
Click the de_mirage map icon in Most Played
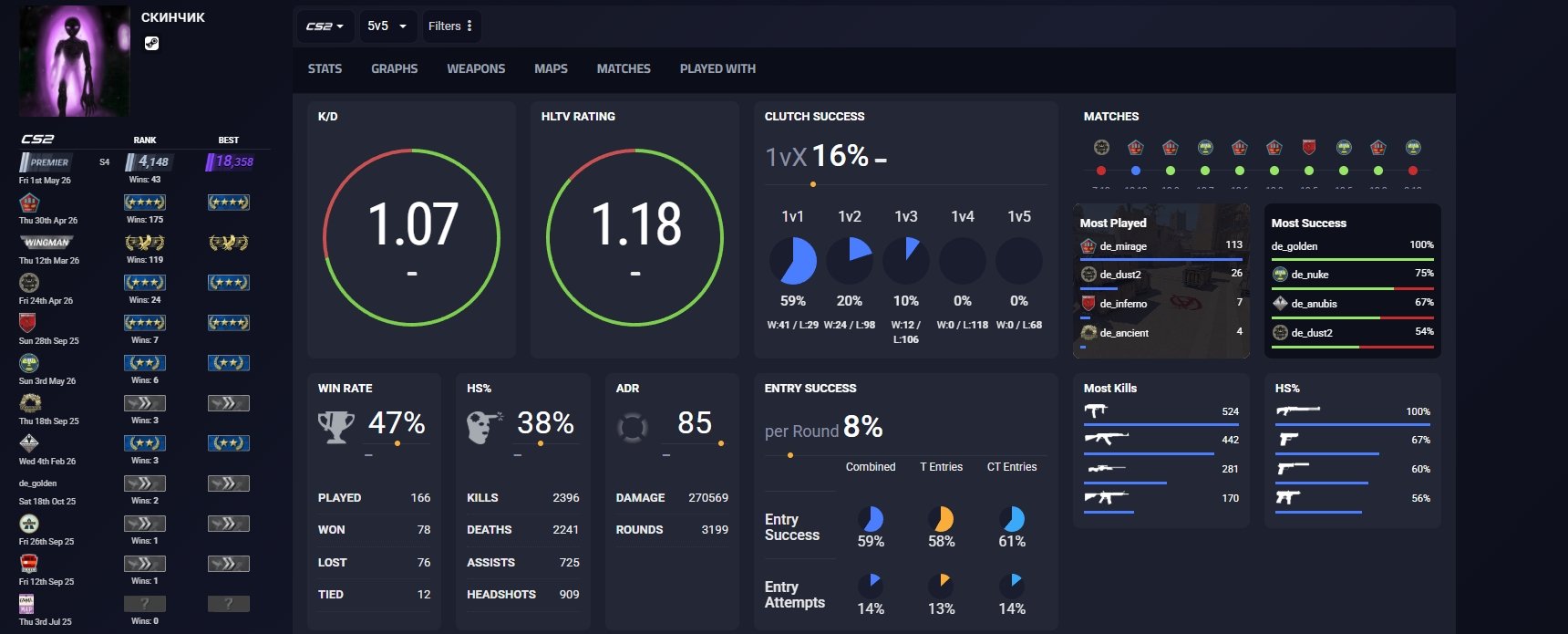point(1088,245)
